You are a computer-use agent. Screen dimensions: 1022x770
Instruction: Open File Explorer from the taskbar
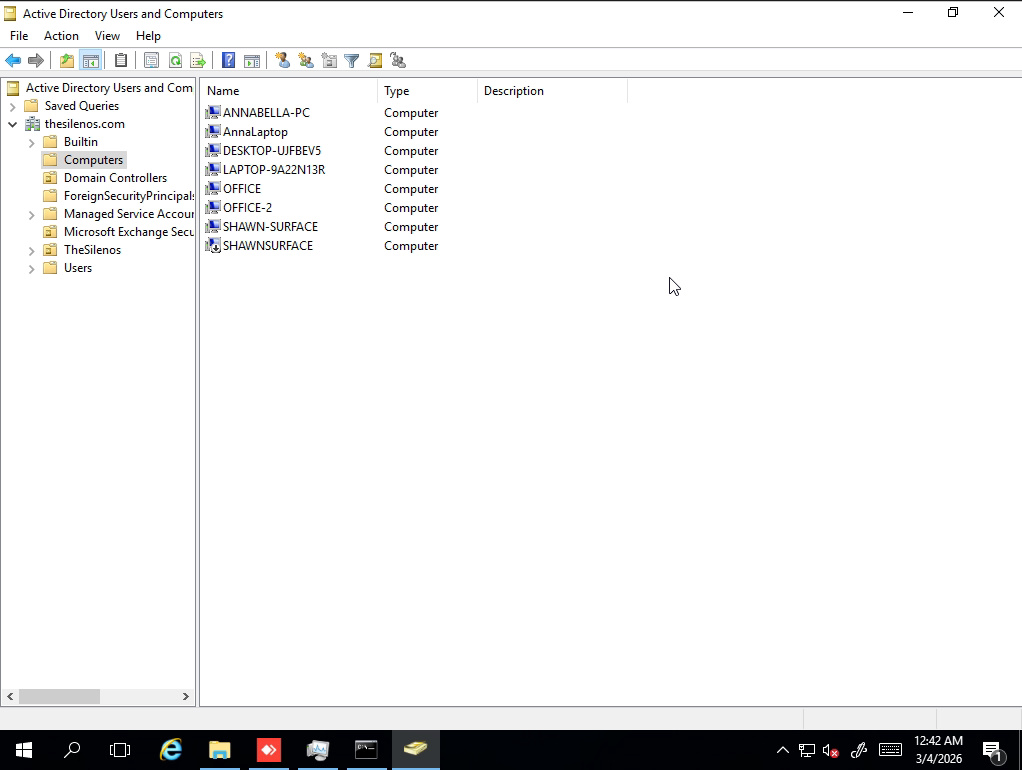coord(220,750)
